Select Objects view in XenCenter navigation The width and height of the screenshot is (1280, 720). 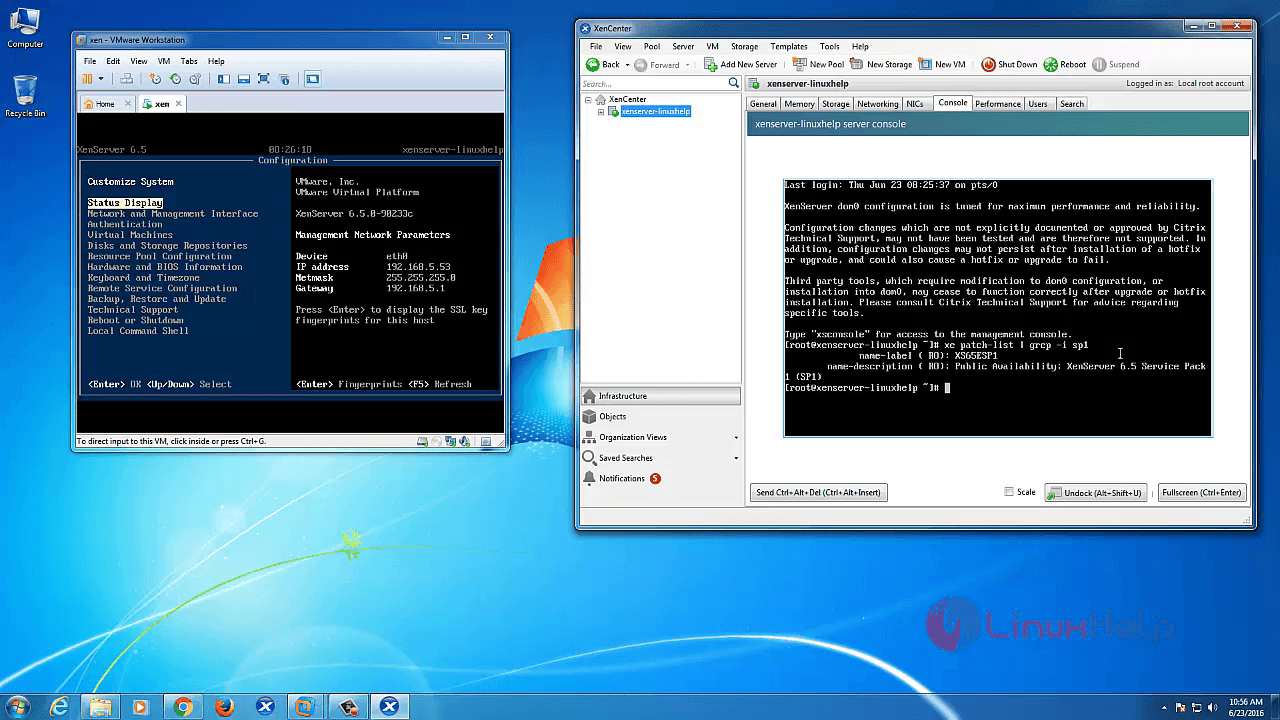(661, 416)
